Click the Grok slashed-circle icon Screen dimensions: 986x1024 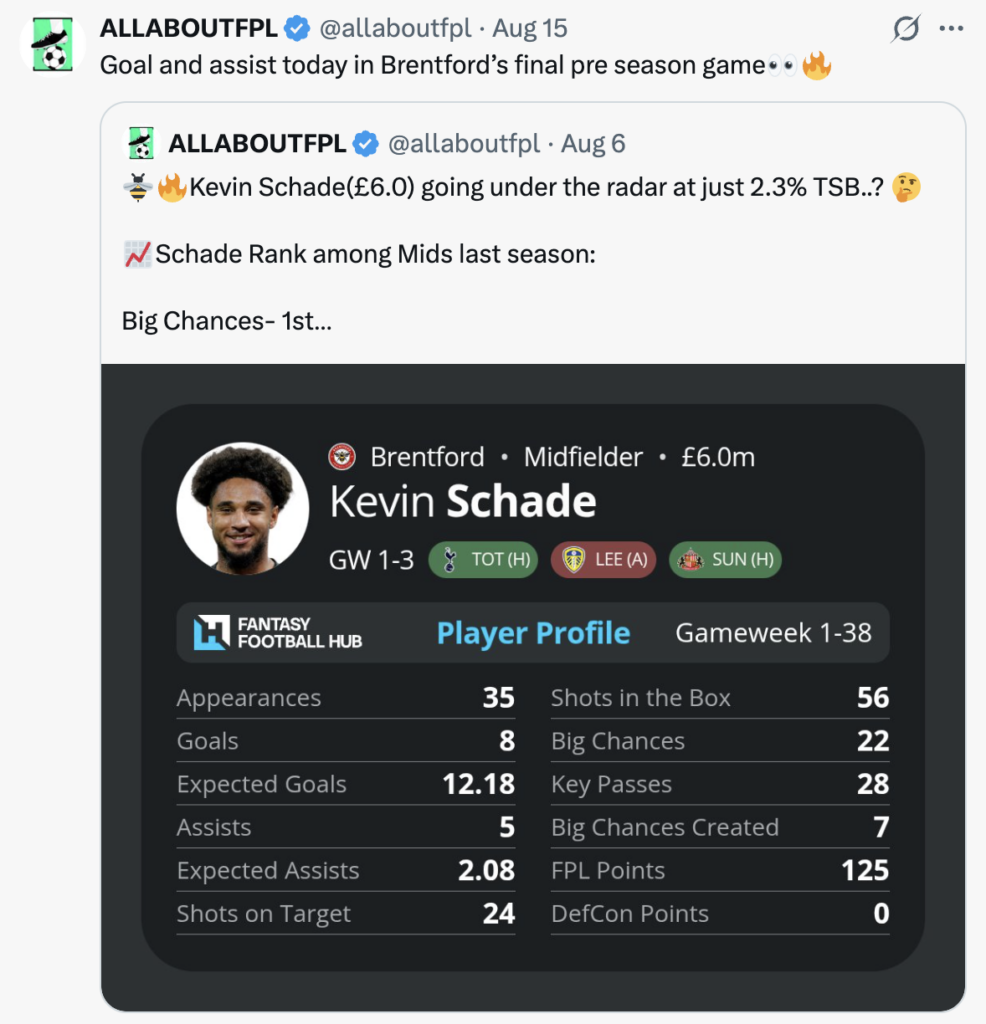click(x=905, y=29)
